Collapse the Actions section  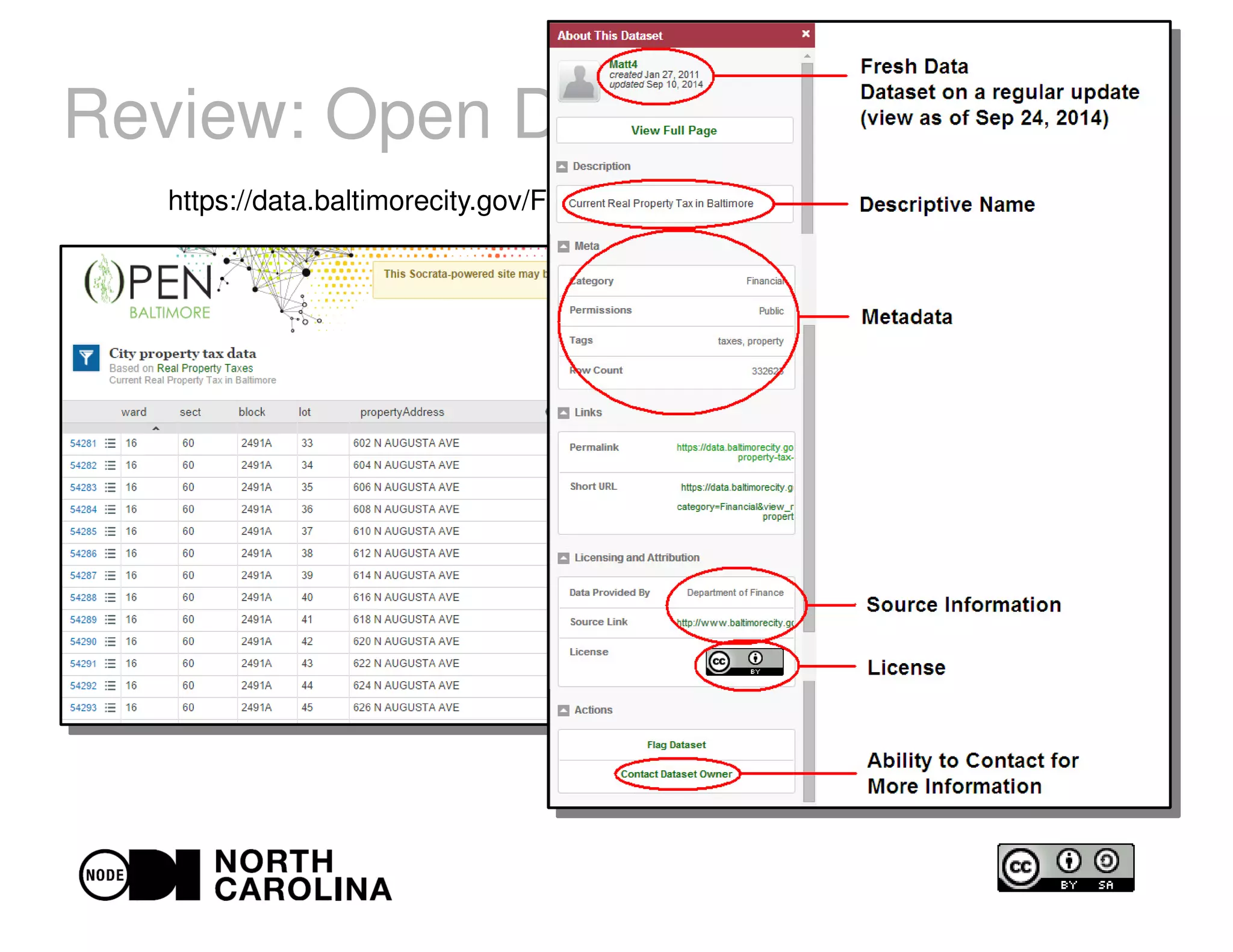point(564,710)
